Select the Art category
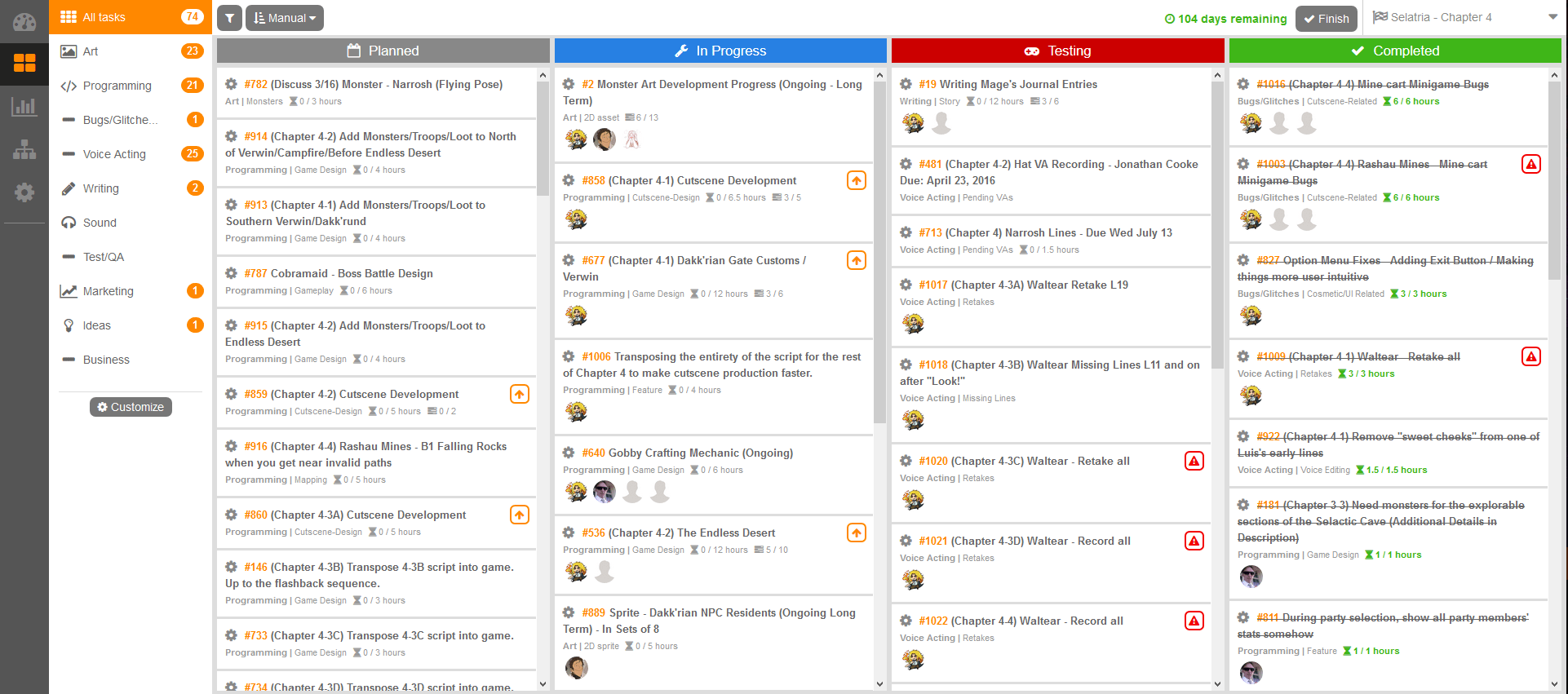Screen dimensions: 1568x694 [91, 51]
